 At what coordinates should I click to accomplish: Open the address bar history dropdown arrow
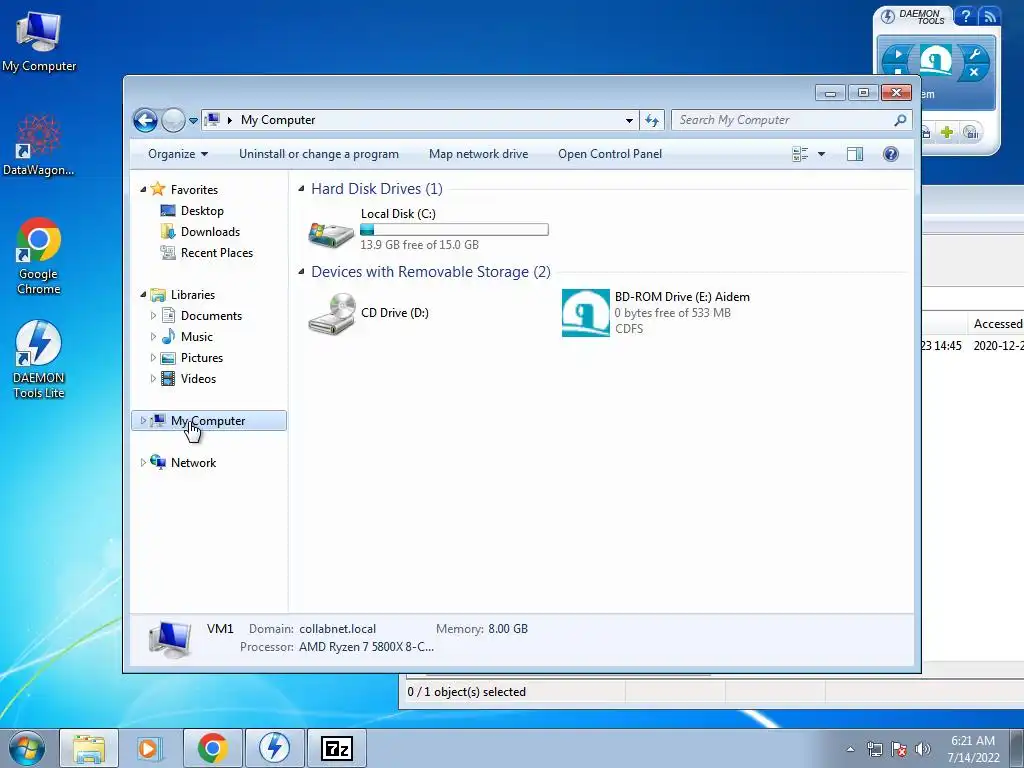pyautogui.click(x=629, y=120)
